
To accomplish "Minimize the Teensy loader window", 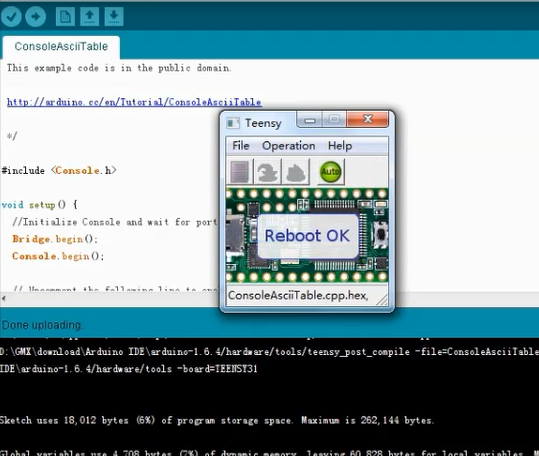I will [x=309, y=120].
